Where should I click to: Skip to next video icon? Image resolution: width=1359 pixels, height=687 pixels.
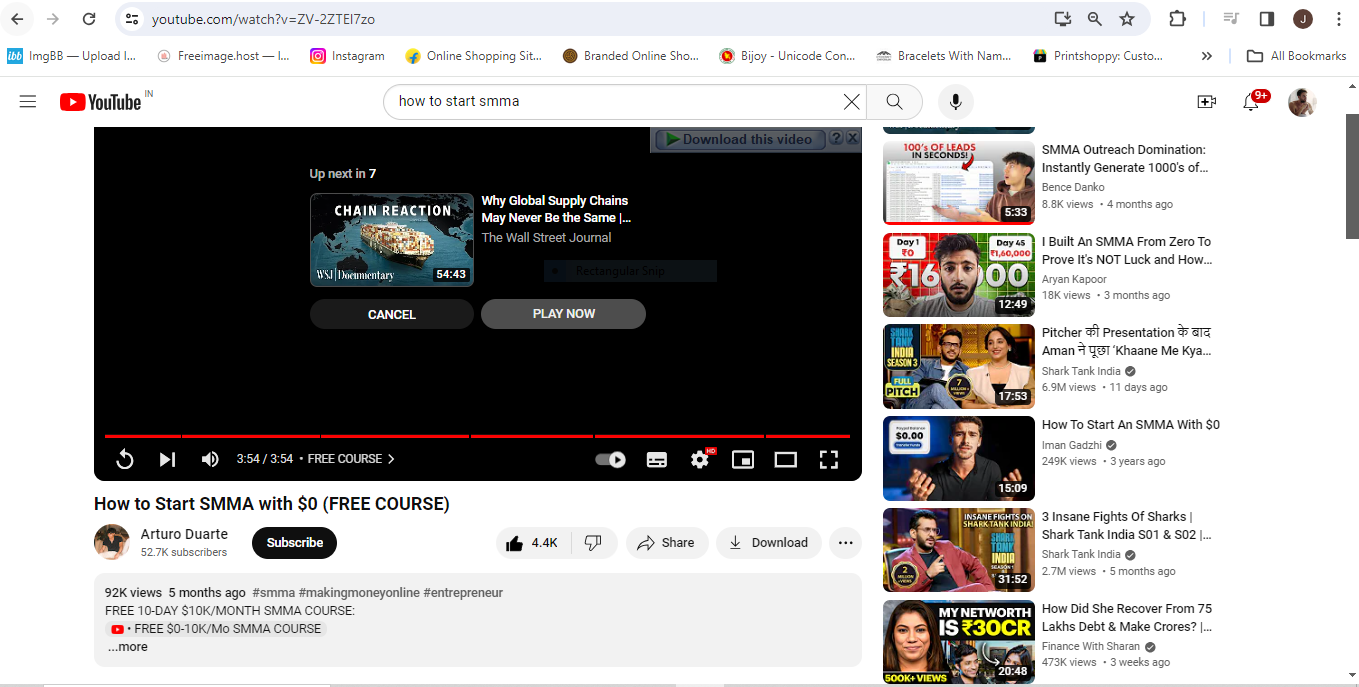tap(167, 459)
